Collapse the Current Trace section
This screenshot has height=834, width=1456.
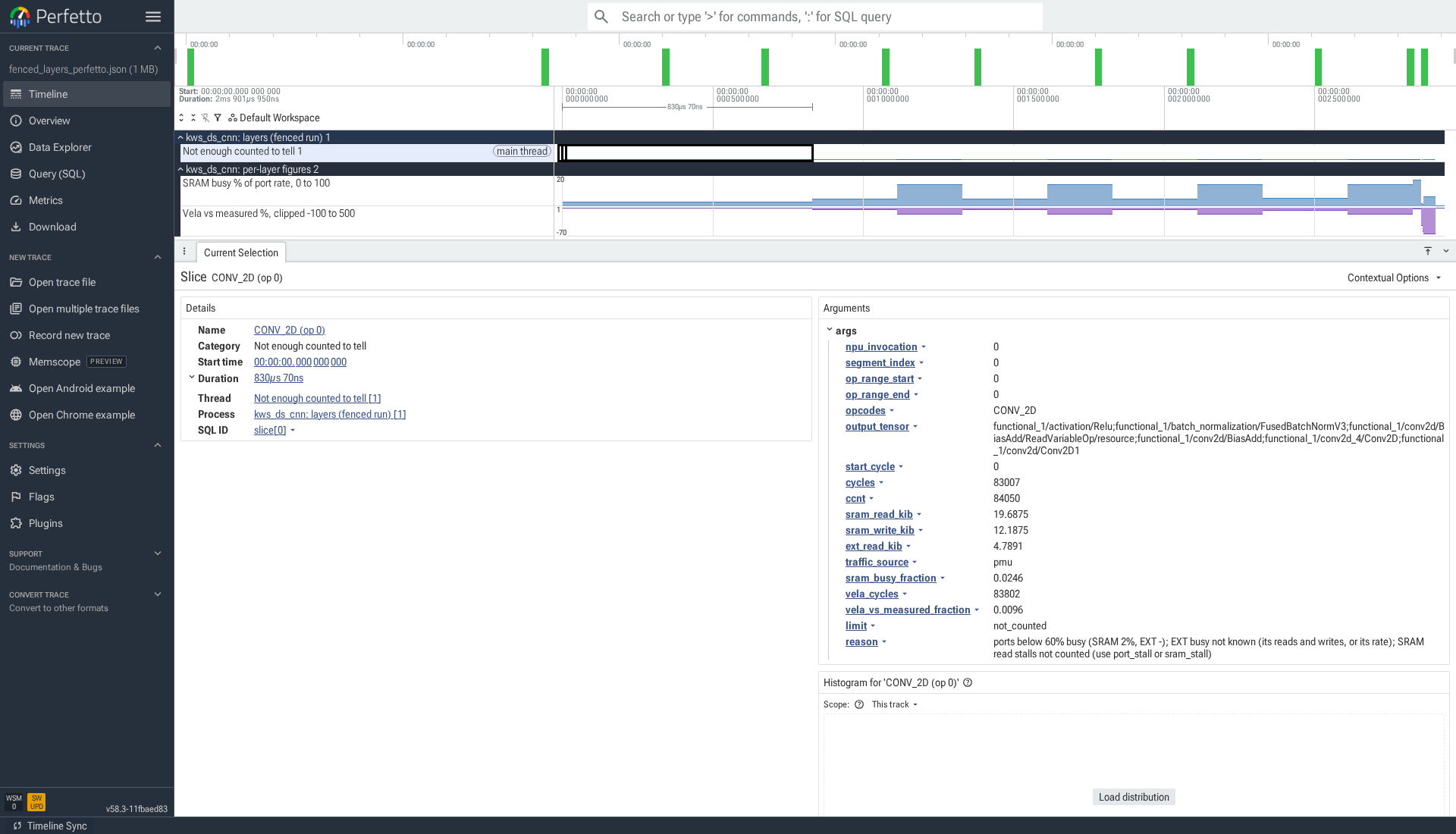pyautogui.click(x=158, y=48)
